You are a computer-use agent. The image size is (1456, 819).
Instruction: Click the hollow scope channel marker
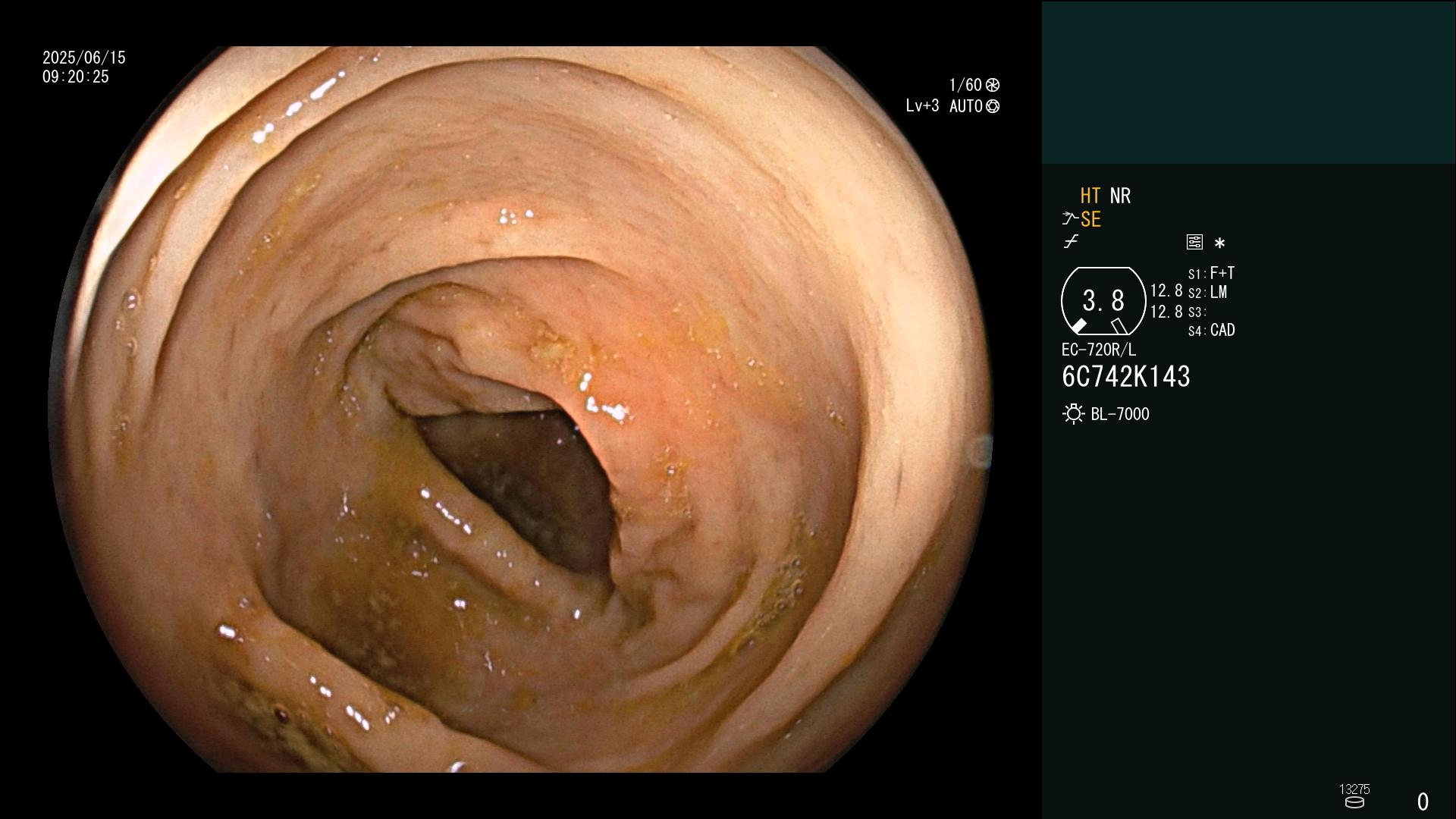1119,326
